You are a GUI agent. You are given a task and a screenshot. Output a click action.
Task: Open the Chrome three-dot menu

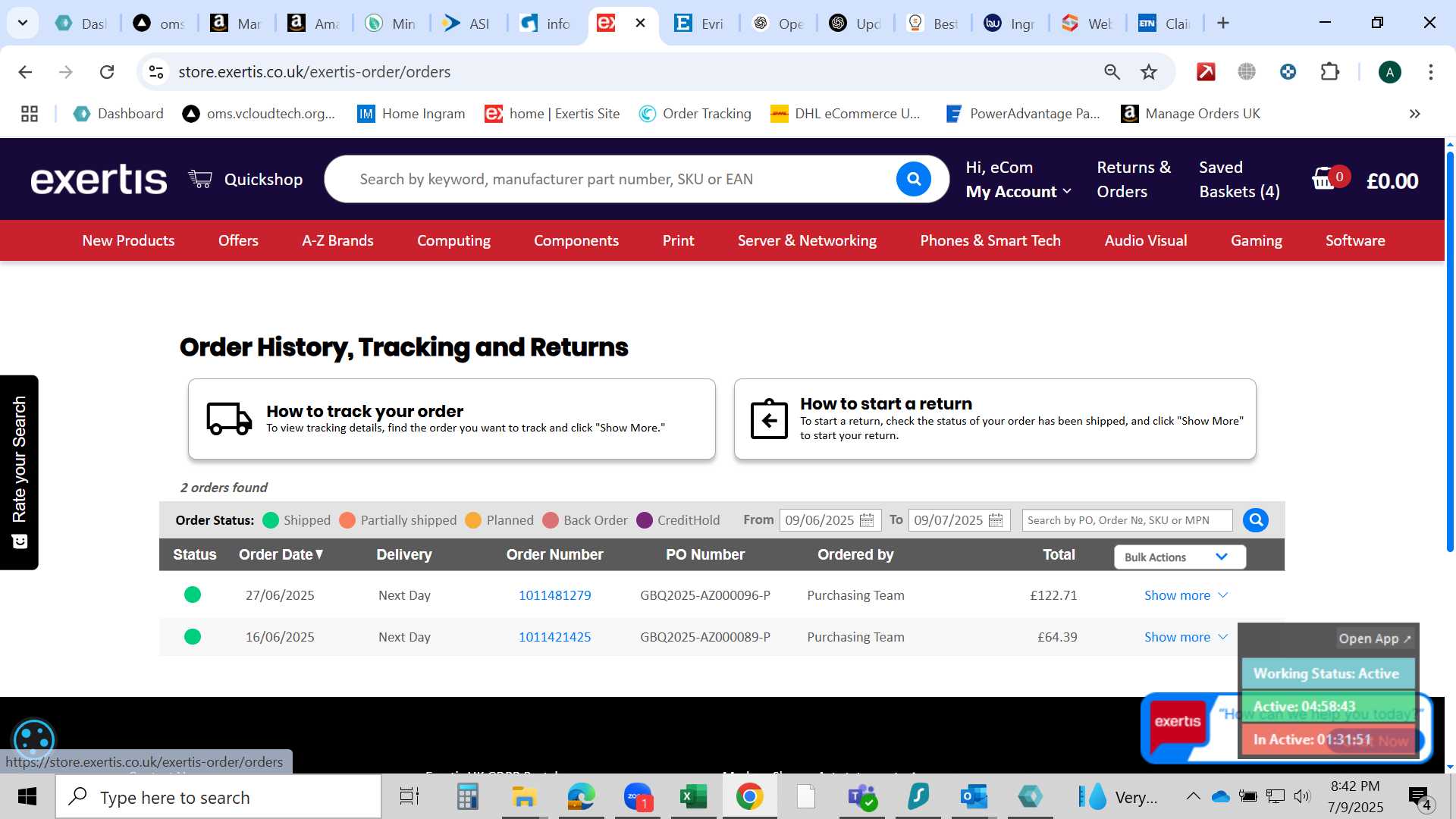(x=1431, y=72)
